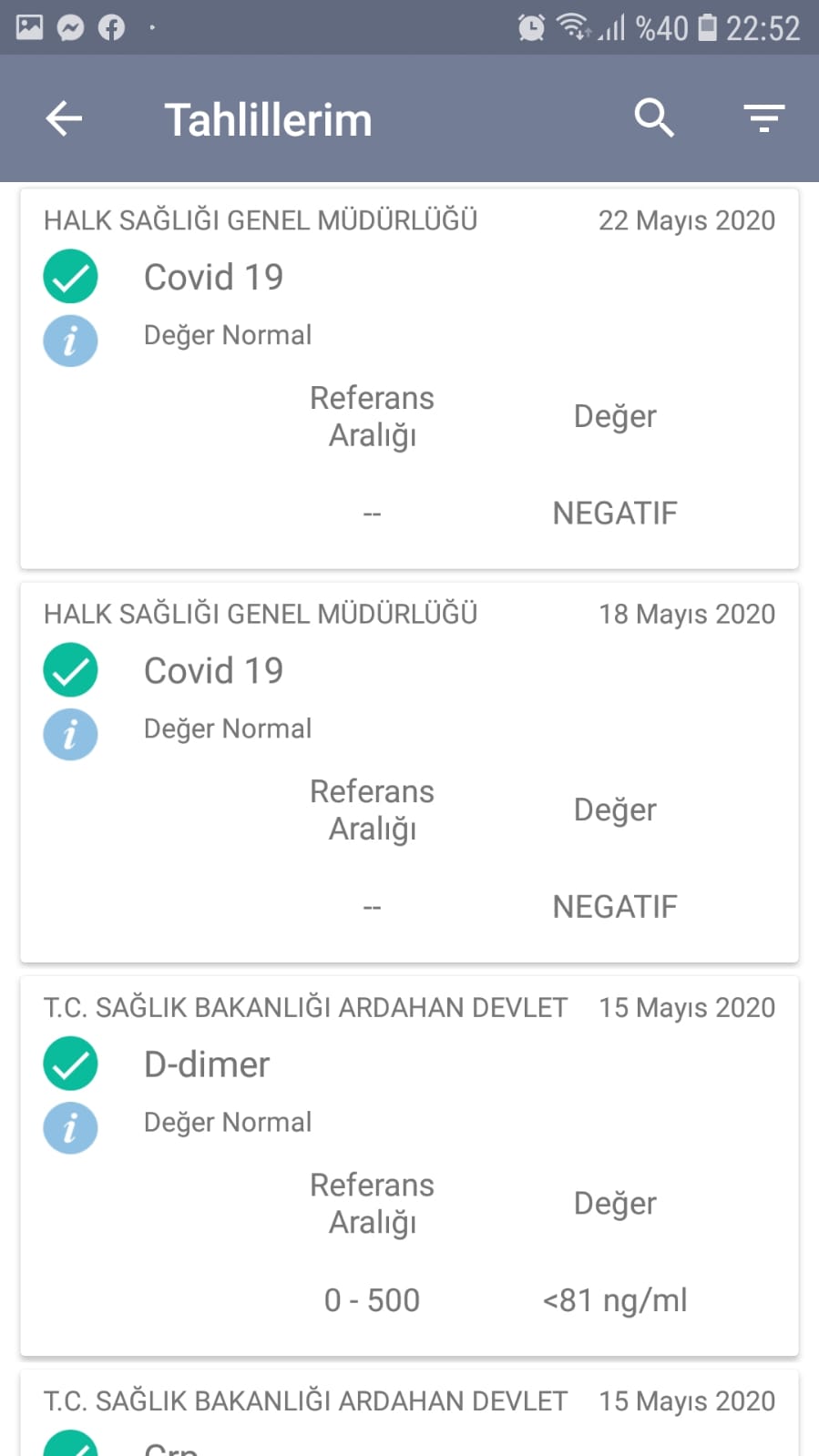Viewport: 819px width, 1456px height.
Task: Tap the Tahlillerim page title
Action: coord(268,120)
